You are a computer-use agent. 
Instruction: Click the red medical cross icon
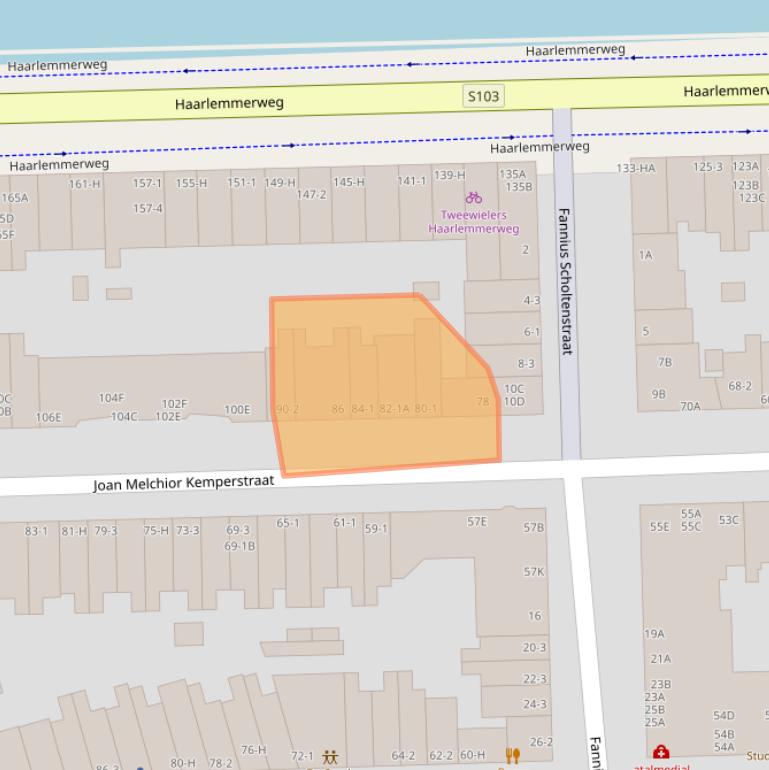click(x=661, y=753)
